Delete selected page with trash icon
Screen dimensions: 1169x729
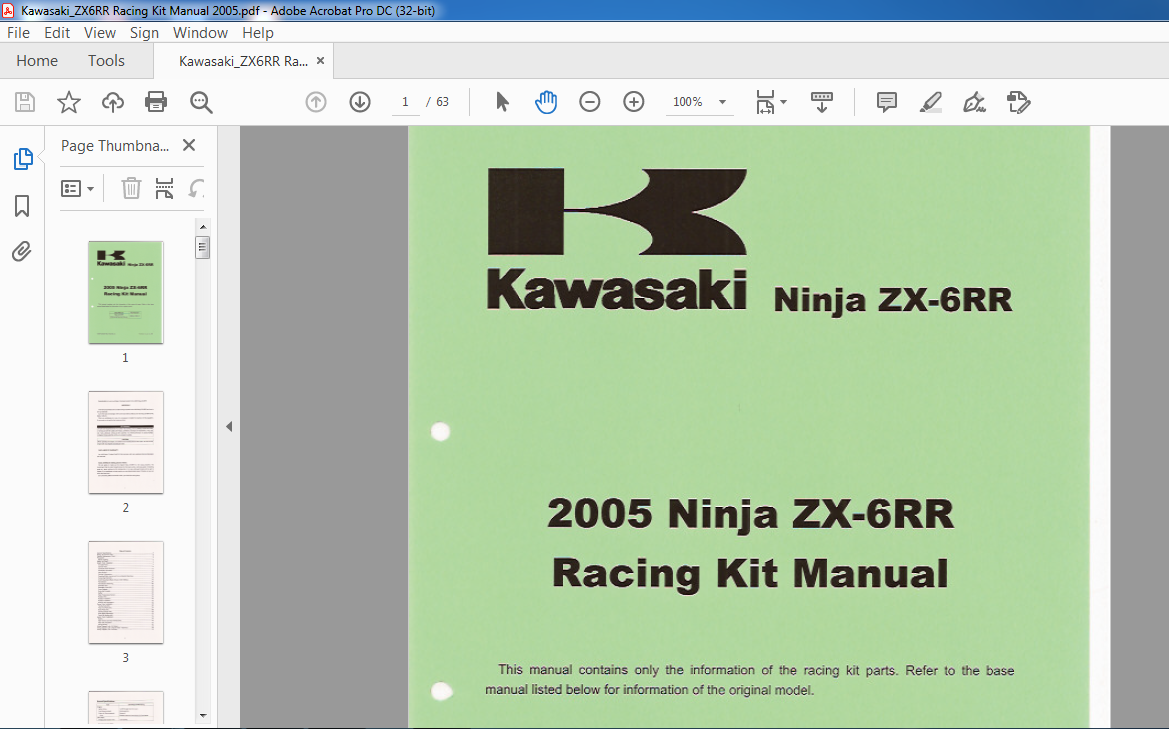click(131, 188)
